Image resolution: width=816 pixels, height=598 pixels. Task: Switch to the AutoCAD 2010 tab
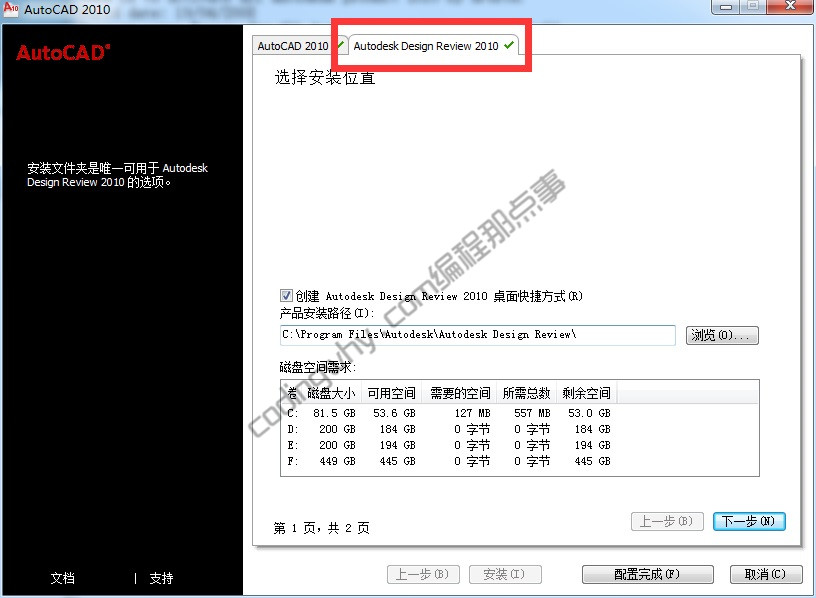(x=292, y=45)
